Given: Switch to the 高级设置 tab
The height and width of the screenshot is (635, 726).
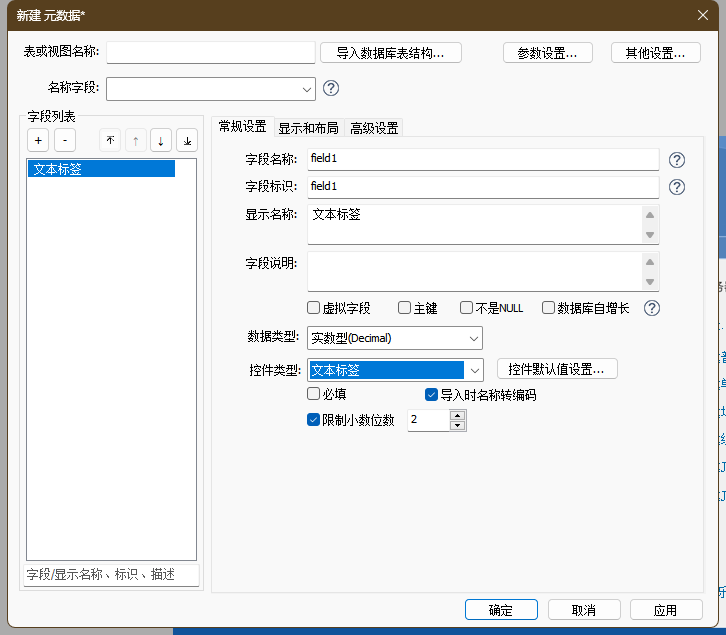Looking at the screenshot, I should click(x=374, y=128).
